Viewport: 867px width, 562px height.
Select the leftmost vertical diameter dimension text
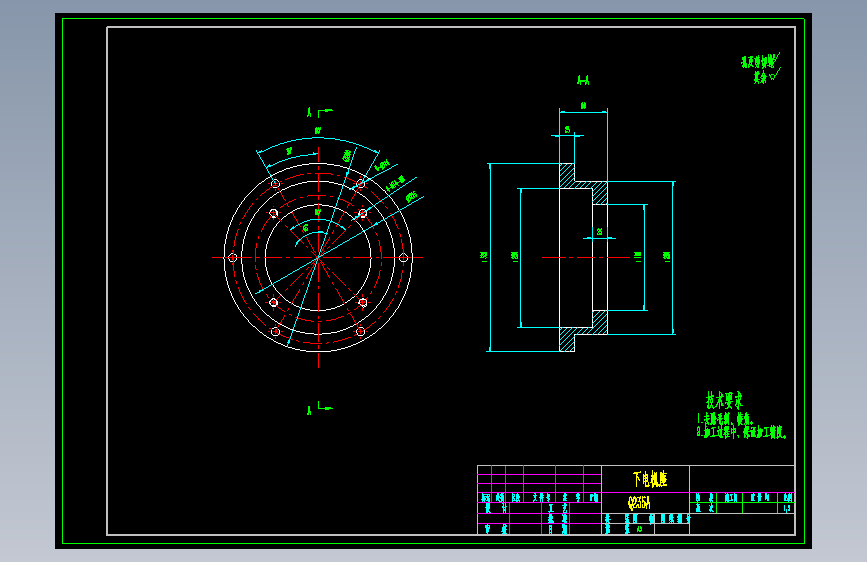(484, 257)
